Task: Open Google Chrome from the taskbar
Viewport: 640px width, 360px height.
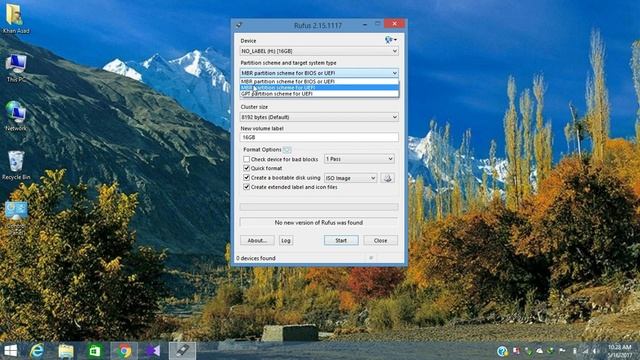Action: (124, 351)
